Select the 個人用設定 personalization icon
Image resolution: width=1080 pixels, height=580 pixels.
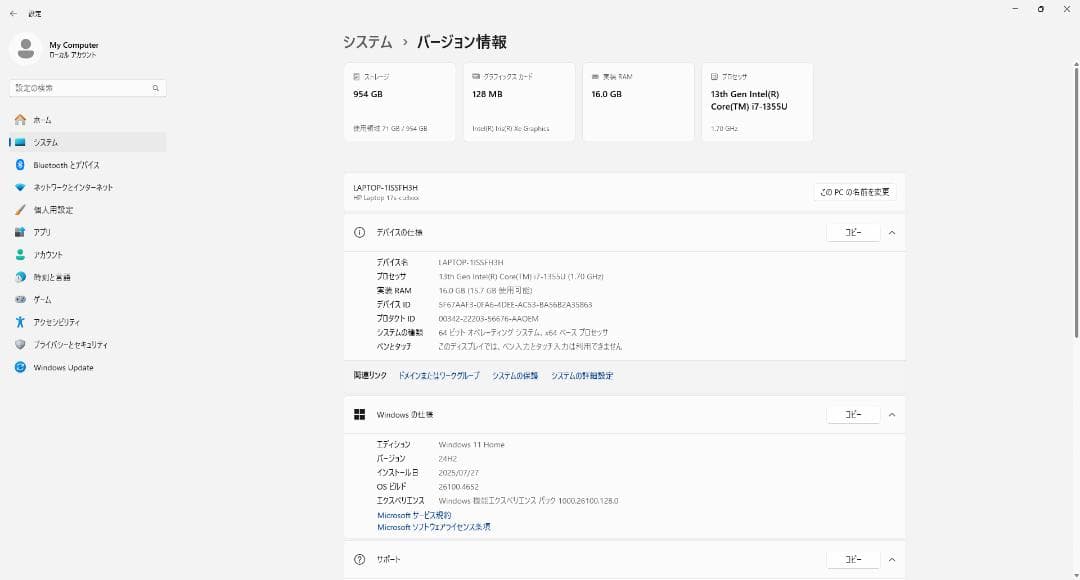coord(19,209)
